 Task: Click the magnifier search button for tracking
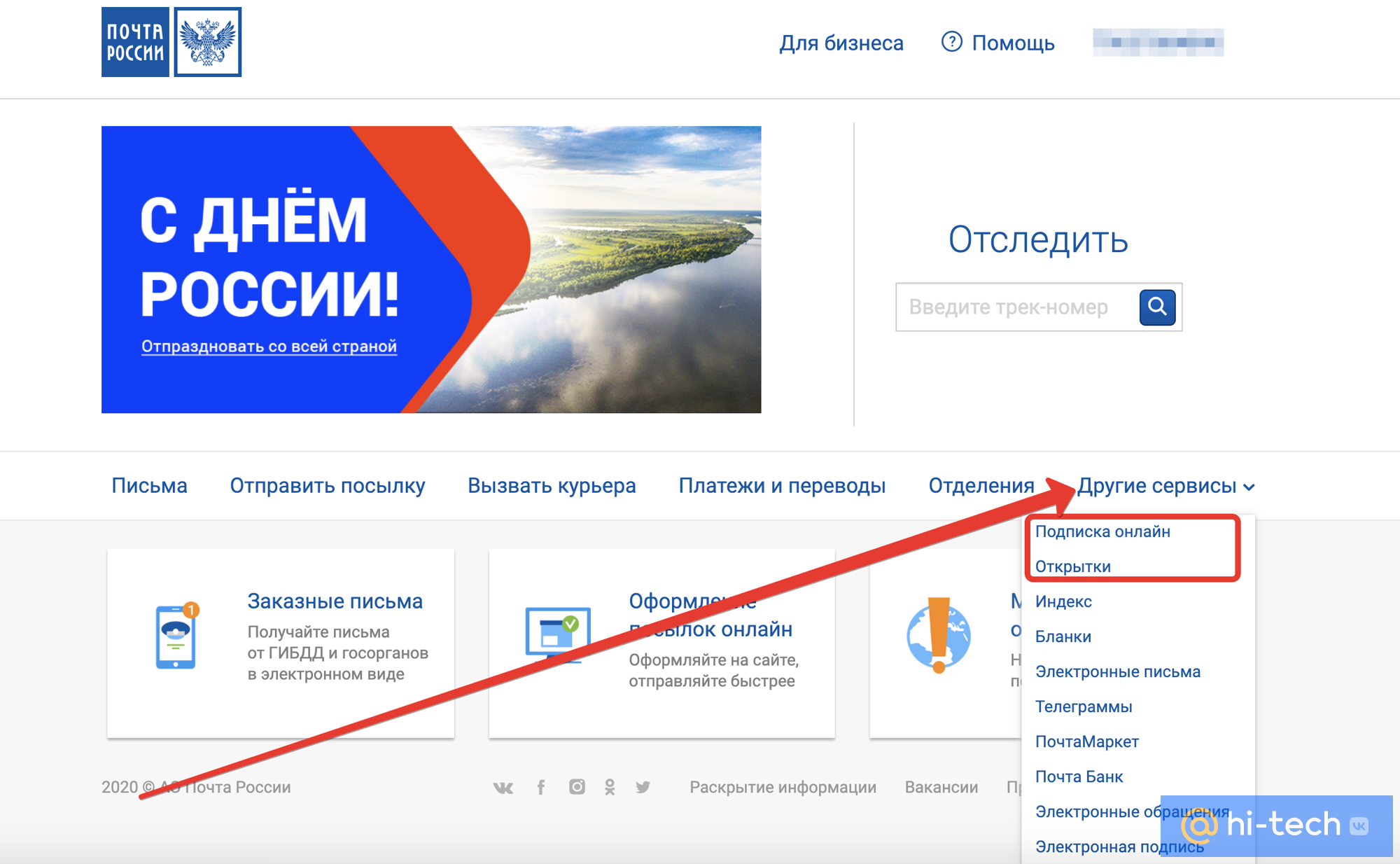click(x=1157, y=307)
